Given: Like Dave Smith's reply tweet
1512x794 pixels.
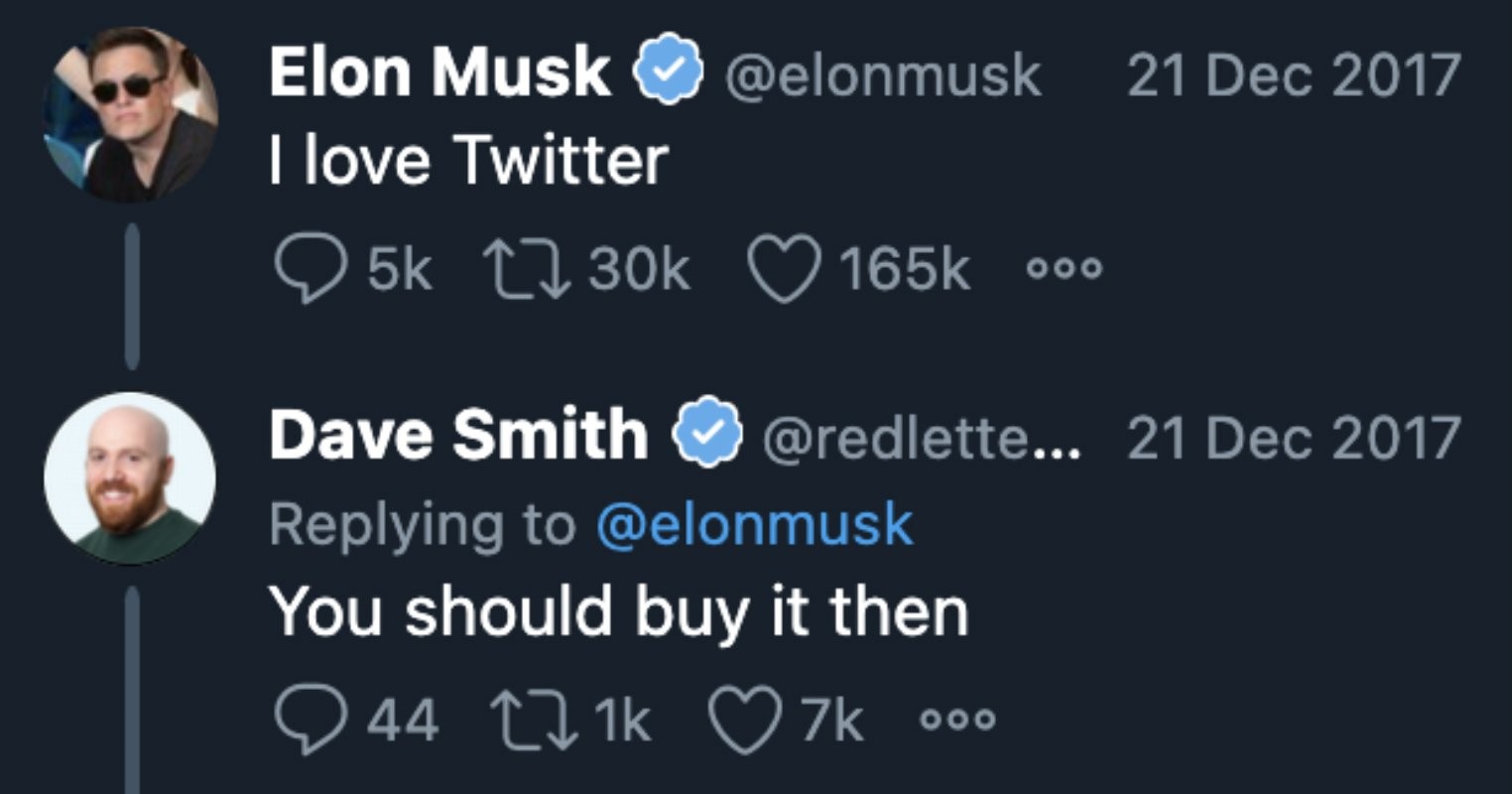Looking at the screenshot, I should click(742, 720).
